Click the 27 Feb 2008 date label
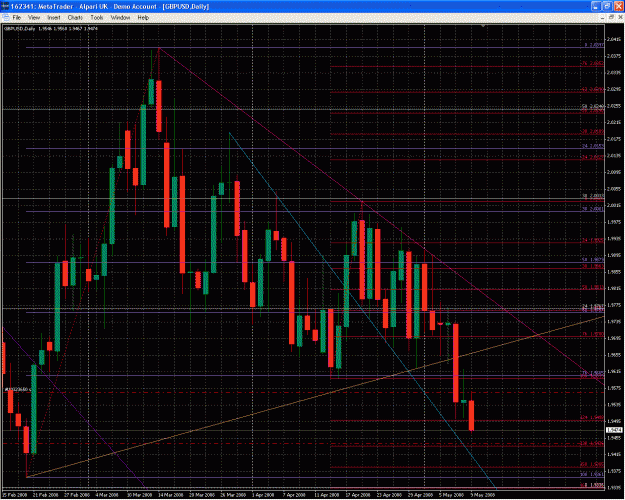The width and height of the screenshot is (625, 500). click(x=77, y=495)
